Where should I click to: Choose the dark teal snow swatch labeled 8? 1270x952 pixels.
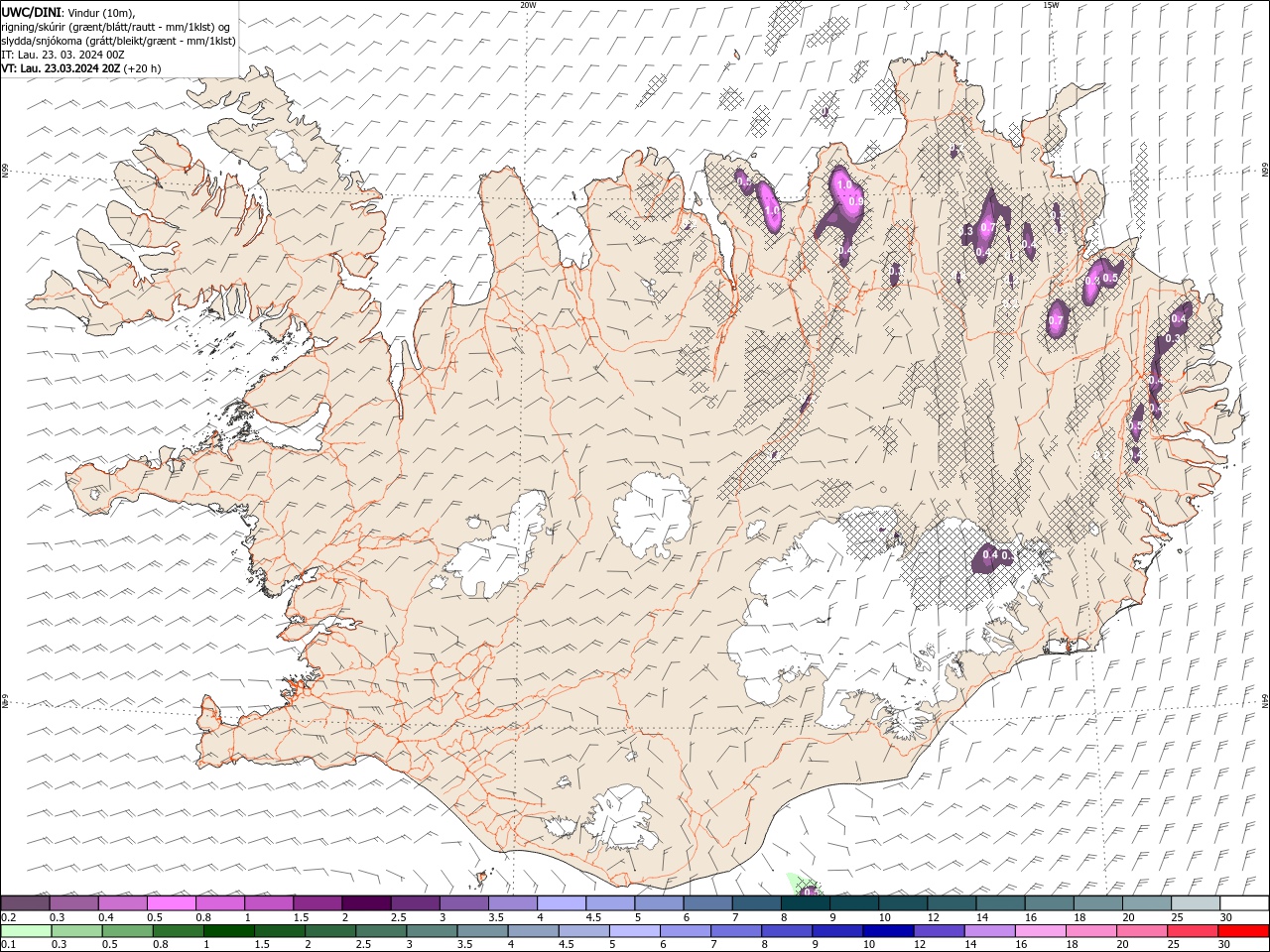[805, 902]
